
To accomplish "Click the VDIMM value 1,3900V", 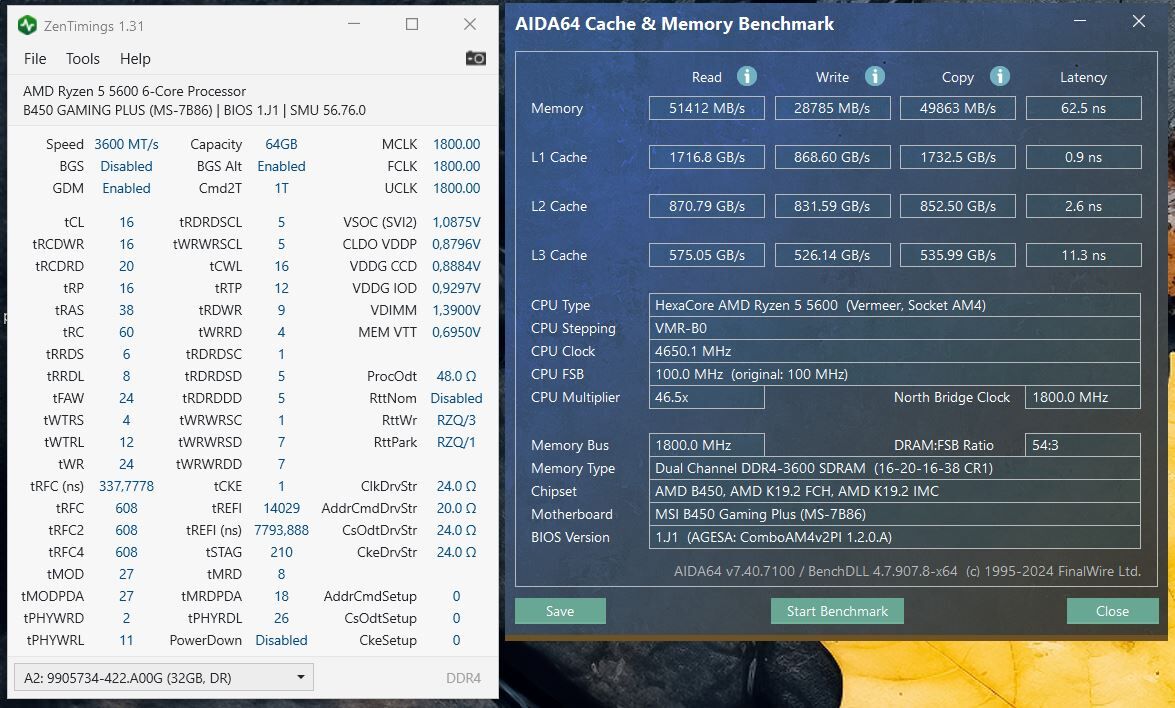I will (x=456, y=310).
